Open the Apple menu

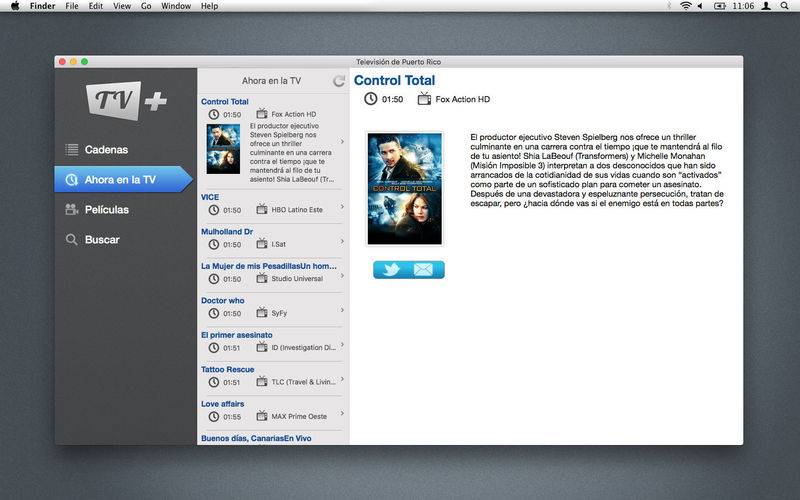(x=15, y=6)
